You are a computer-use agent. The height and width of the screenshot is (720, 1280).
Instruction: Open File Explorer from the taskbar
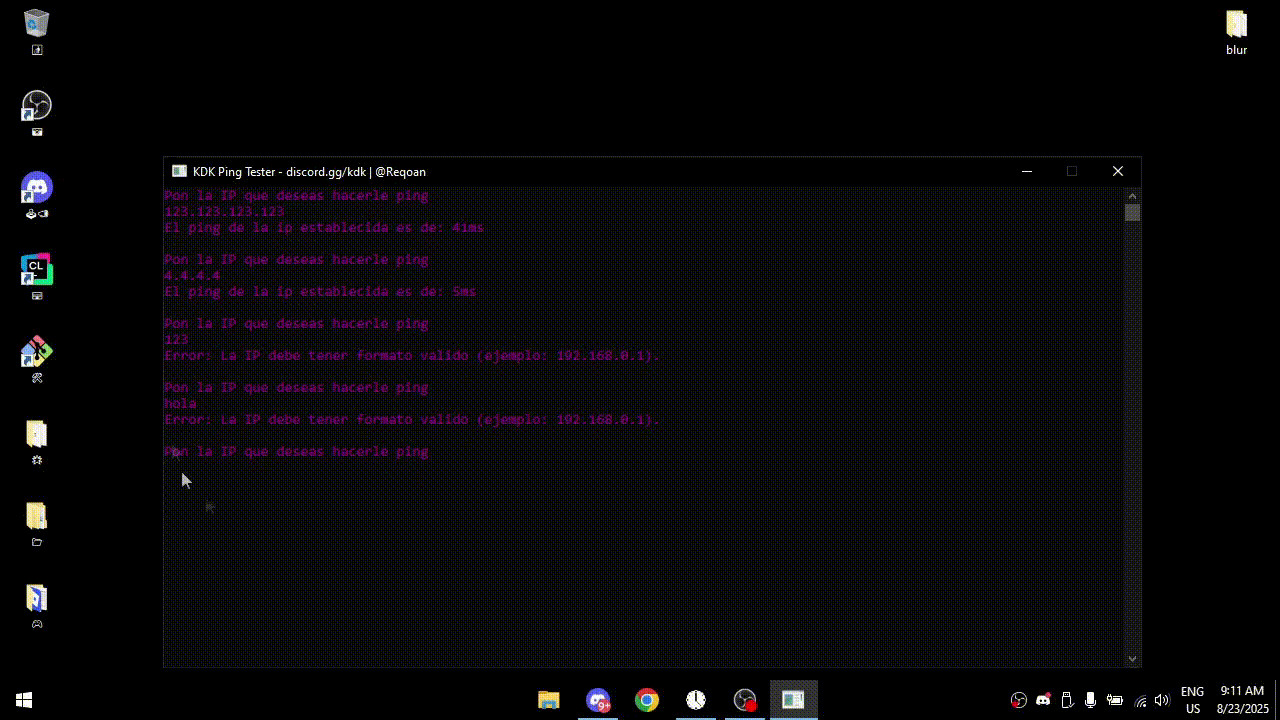[x=549, y=700]
